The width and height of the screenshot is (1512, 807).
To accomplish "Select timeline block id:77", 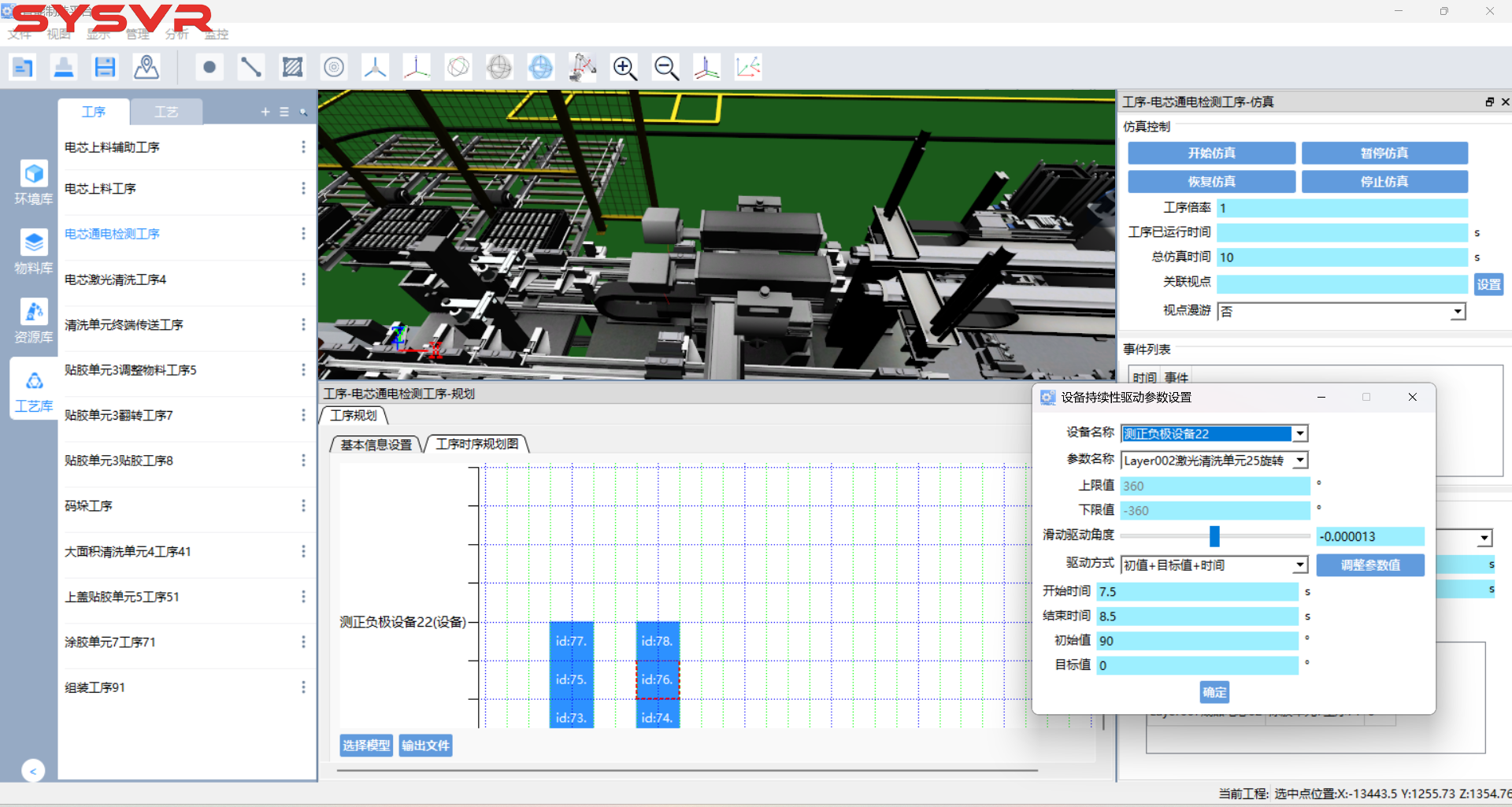I will click(x=572, y=641).
